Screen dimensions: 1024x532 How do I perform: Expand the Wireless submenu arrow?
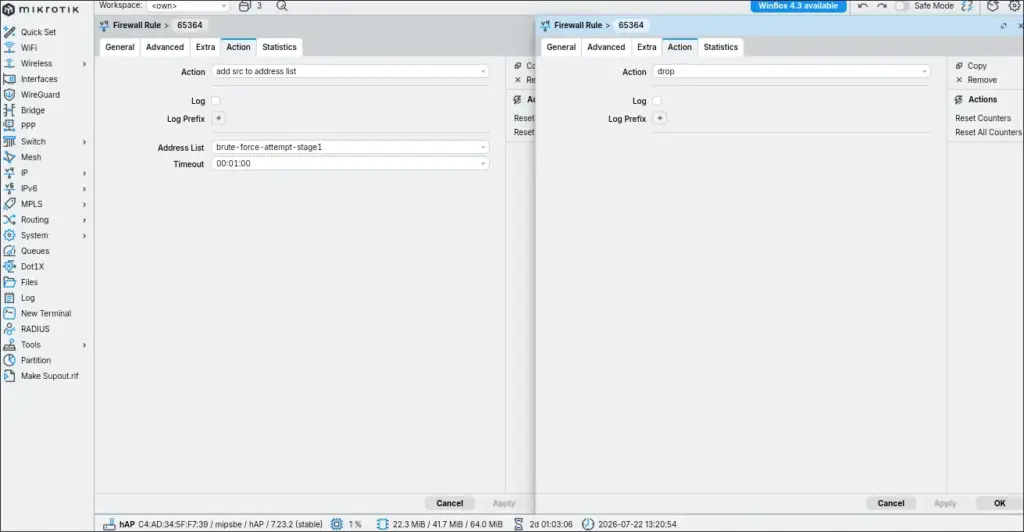pyautogui.click(x=84, y=64)
